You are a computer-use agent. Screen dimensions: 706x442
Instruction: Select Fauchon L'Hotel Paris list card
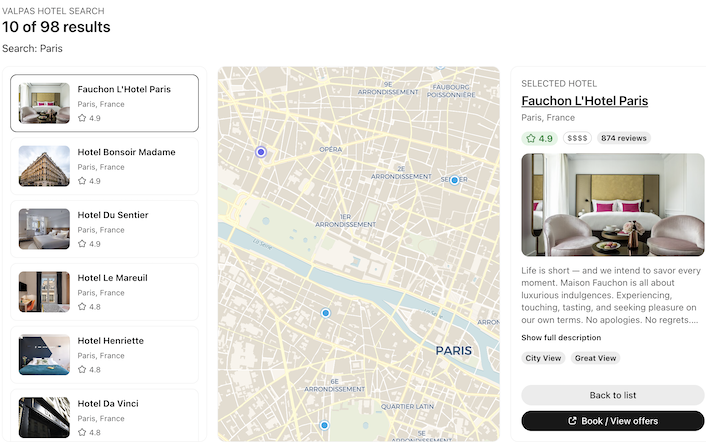click(104, 103)
